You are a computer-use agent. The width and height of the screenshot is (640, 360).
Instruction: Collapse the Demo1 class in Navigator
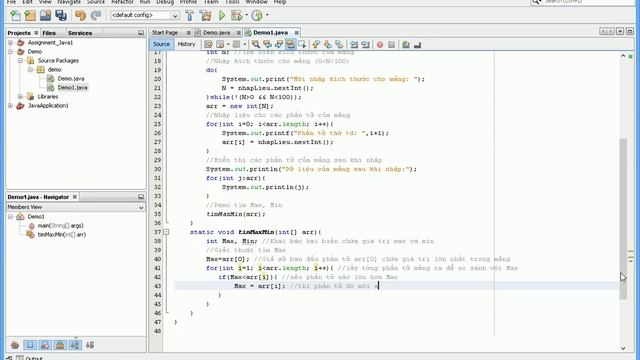pos(11,216)
